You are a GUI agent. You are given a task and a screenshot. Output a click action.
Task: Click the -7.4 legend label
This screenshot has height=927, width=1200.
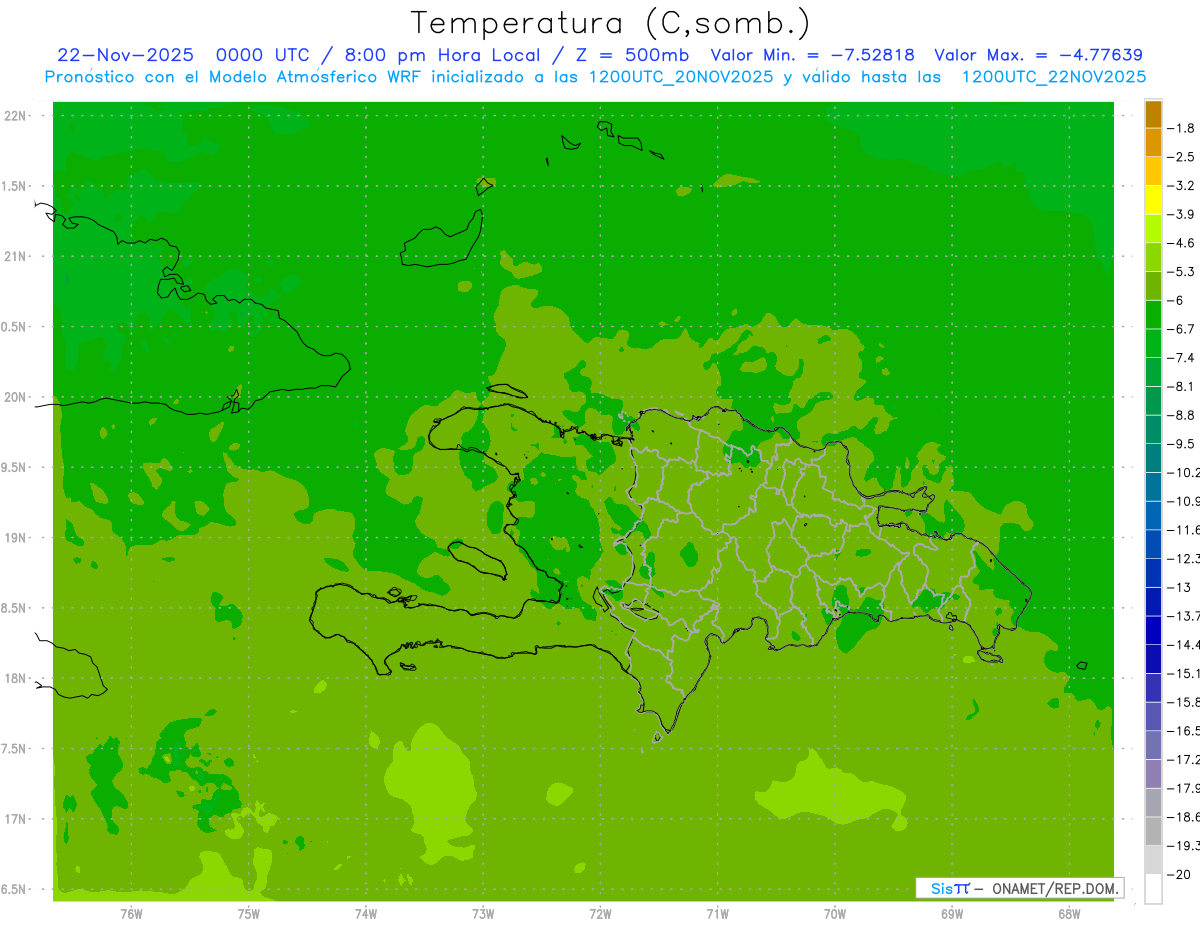pos(1180,358)
